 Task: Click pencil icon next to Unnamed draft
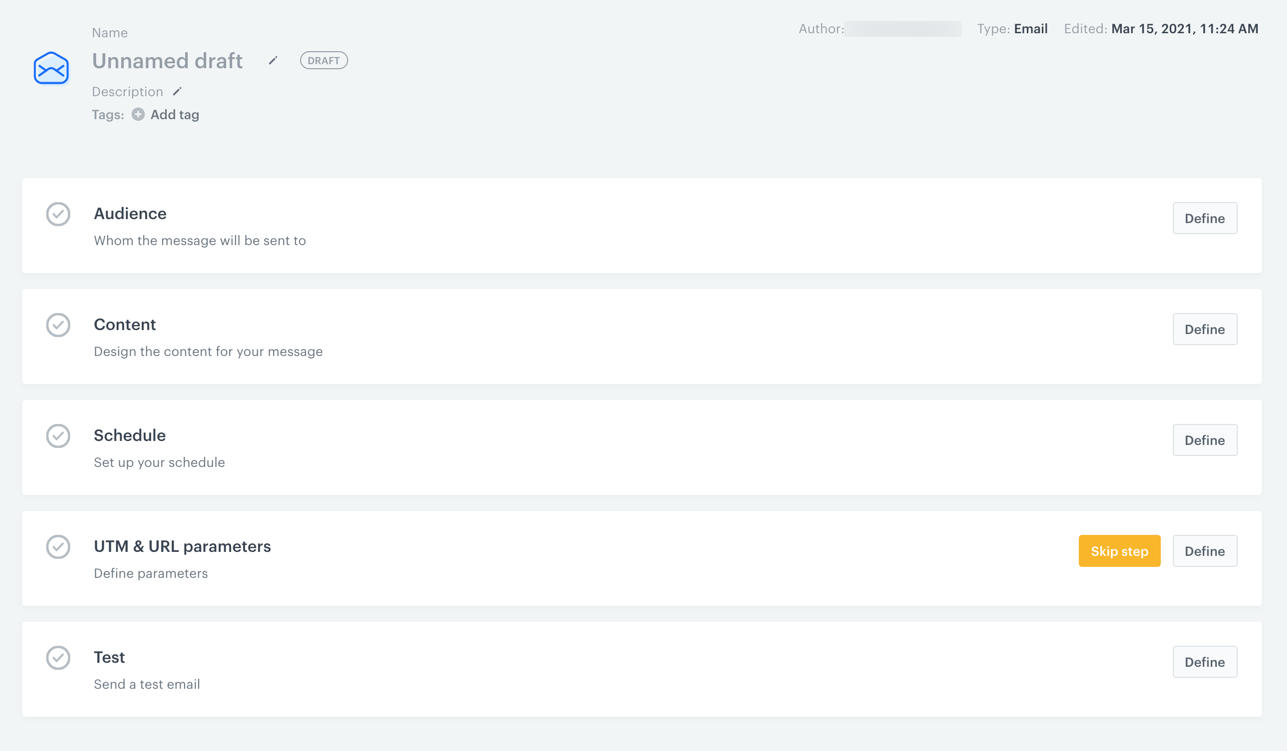[273, 61]
